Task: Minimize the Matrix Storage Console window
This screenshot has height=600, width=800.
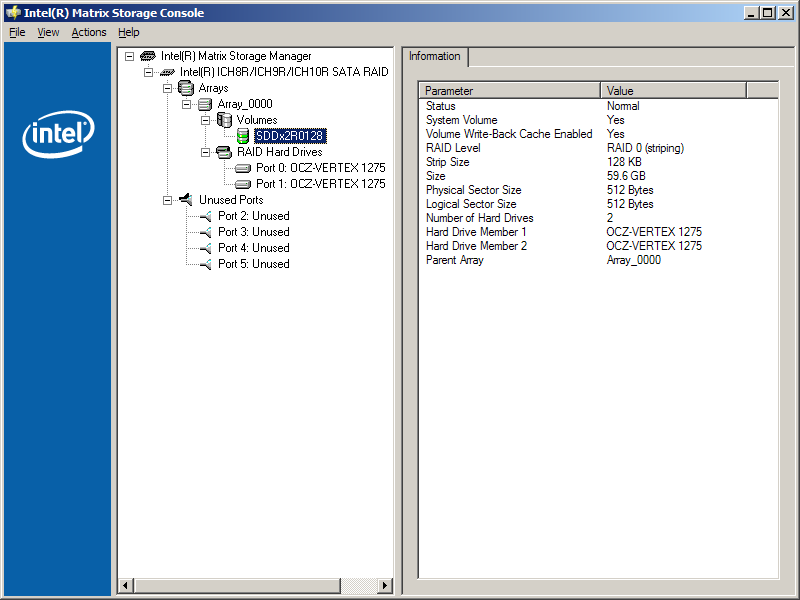Action: [x=750, y=13]
